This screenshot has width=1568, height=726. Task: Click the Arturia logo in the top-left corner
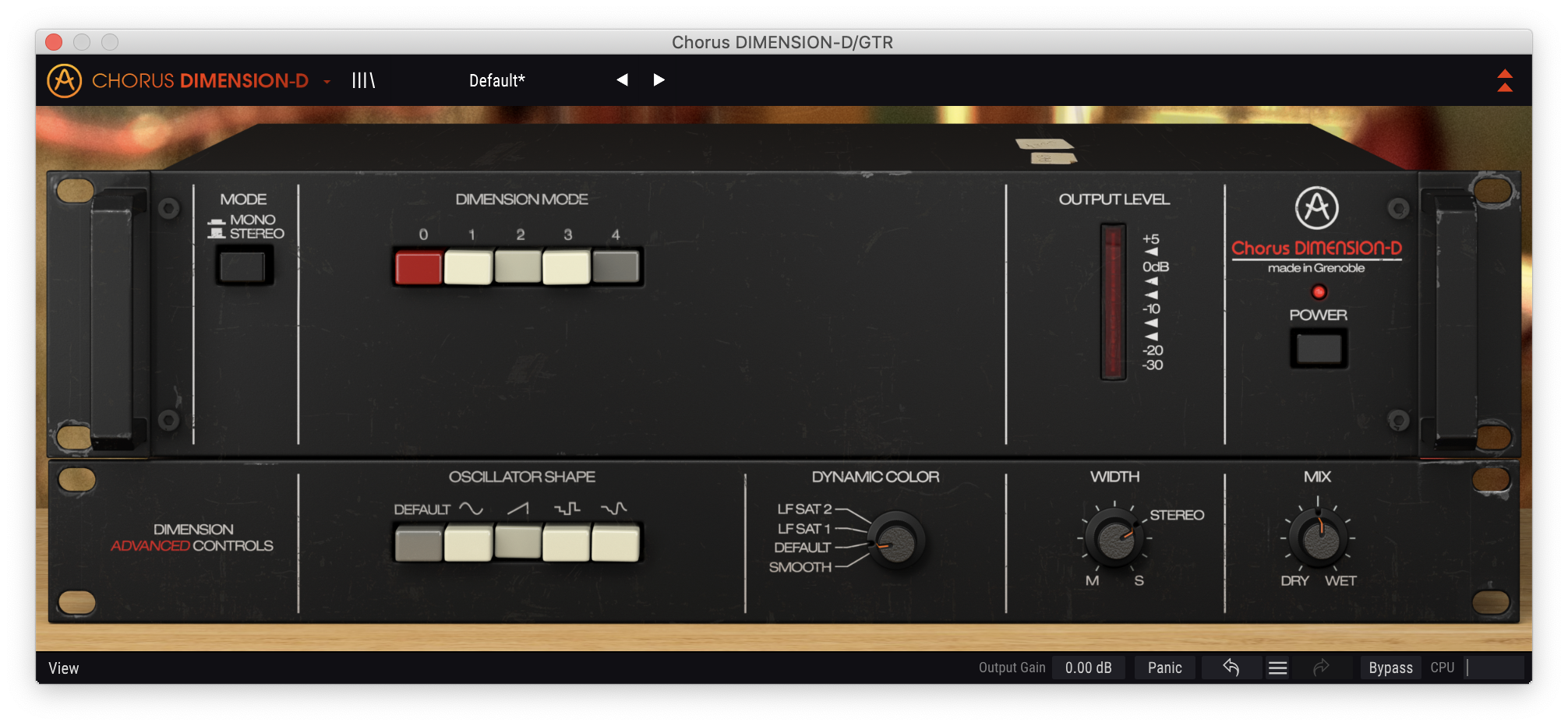(x=65, y=79)
